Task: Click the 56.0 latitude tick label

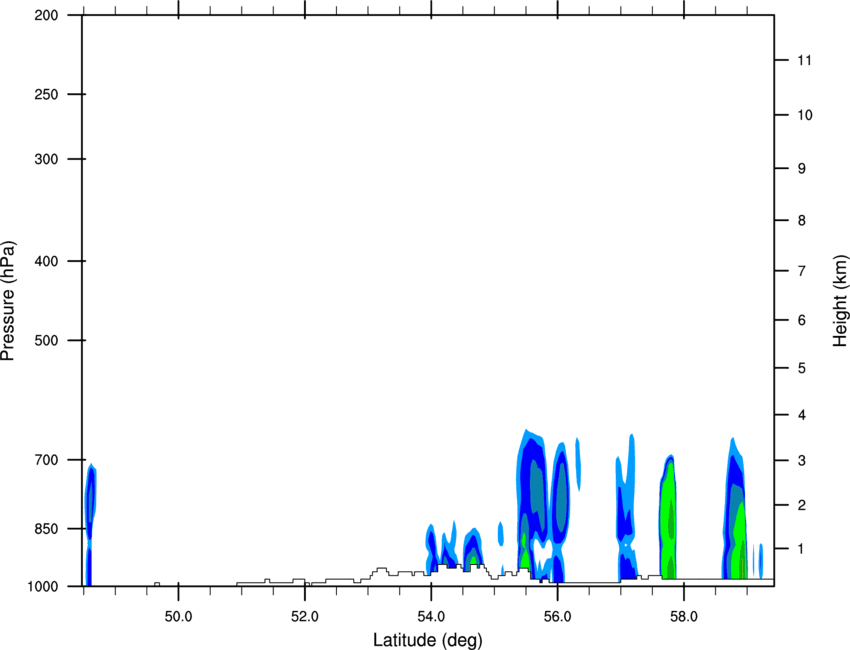Action: coord(557,617)
